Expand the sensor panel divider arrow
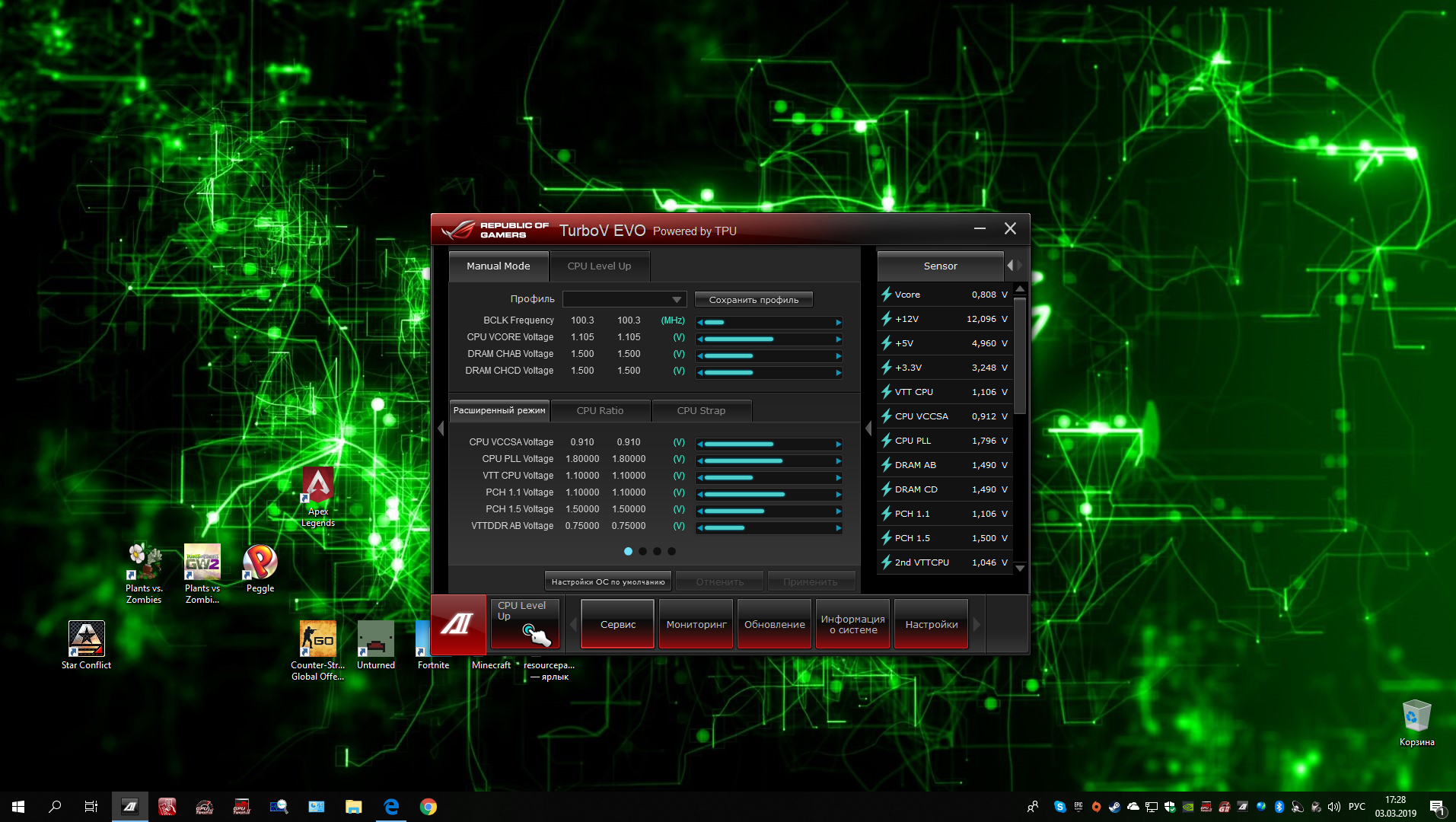Screen dimensions: 1456x822 click(868, 429)
